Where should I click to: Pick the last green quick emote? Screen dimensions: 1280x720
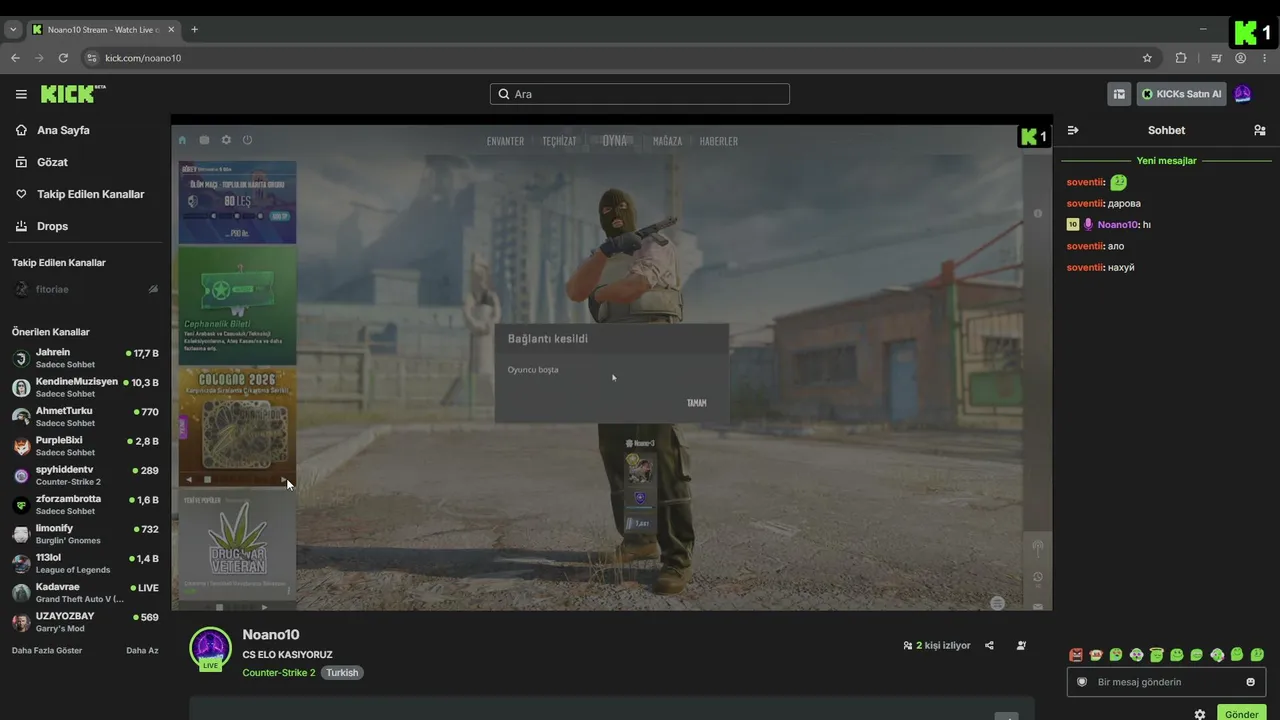(x=1257, y=655)
